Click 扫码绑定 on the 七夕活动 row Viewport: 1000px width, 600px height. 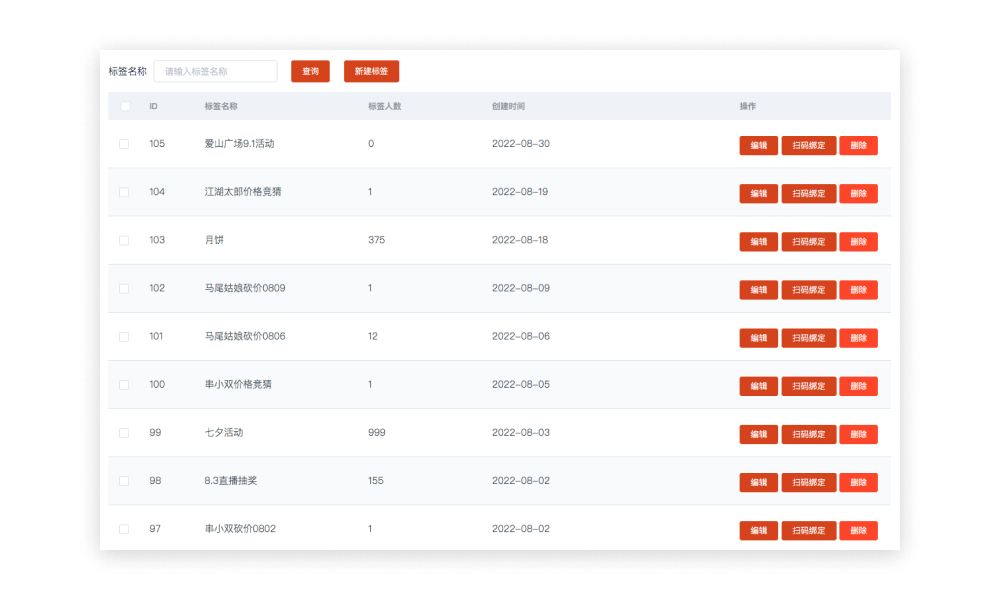[x=809, y=434]
